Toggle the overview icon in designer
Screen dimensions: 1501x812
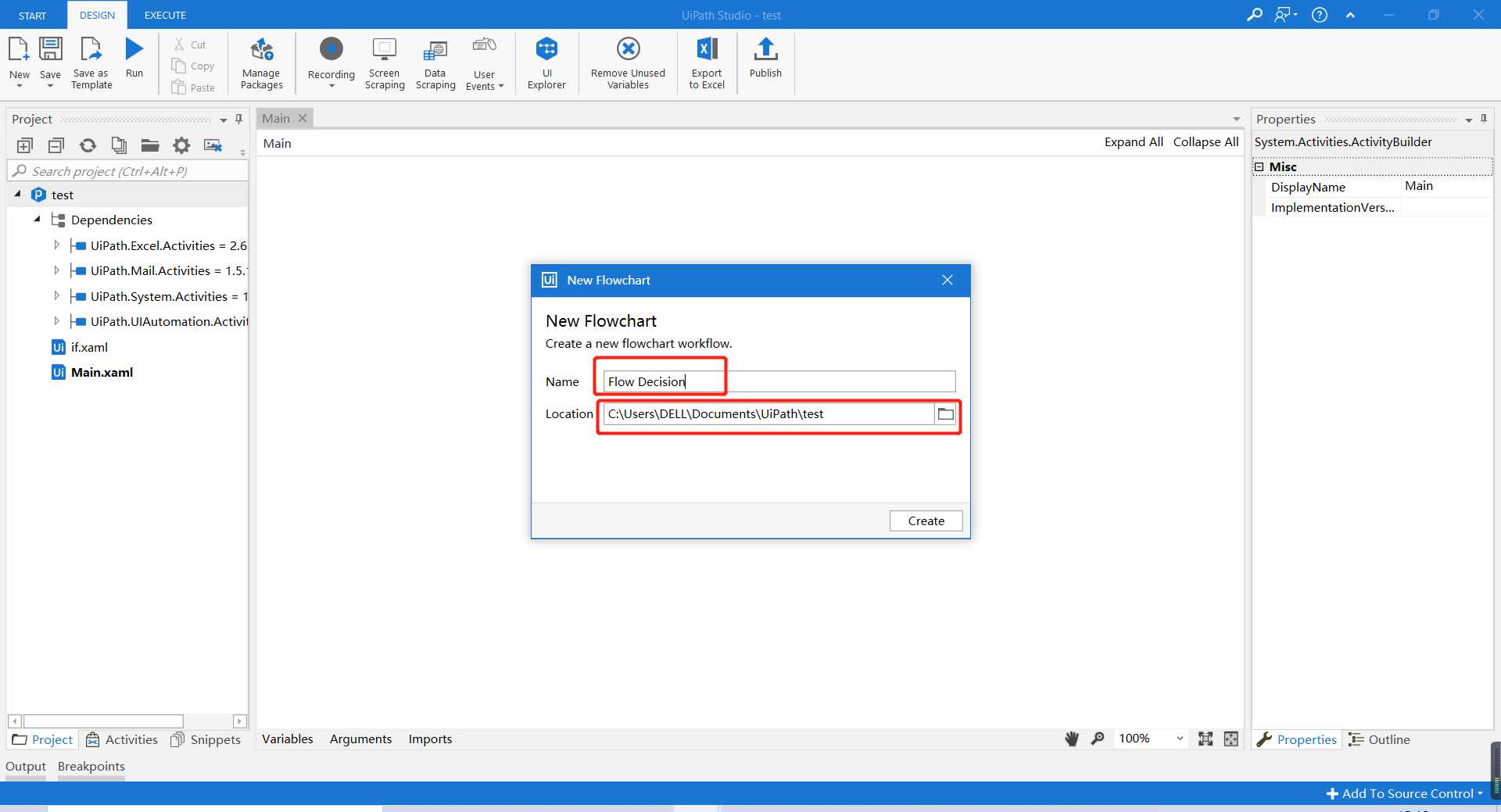tap(1231, 739)
